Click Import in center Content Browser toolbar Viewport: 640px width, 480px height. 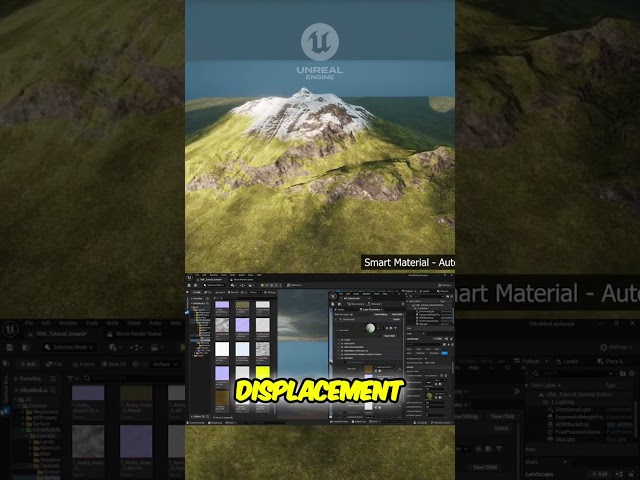220,292
